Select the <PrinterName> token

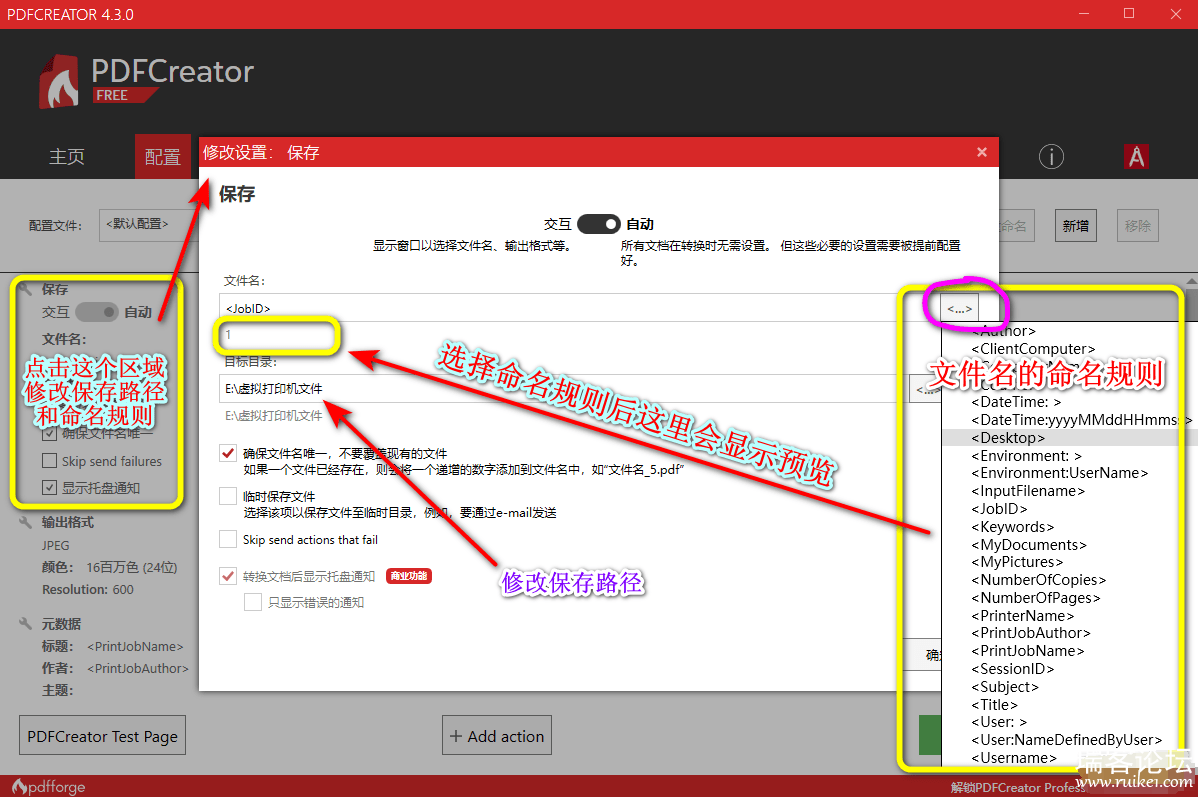coord(1023,615)
